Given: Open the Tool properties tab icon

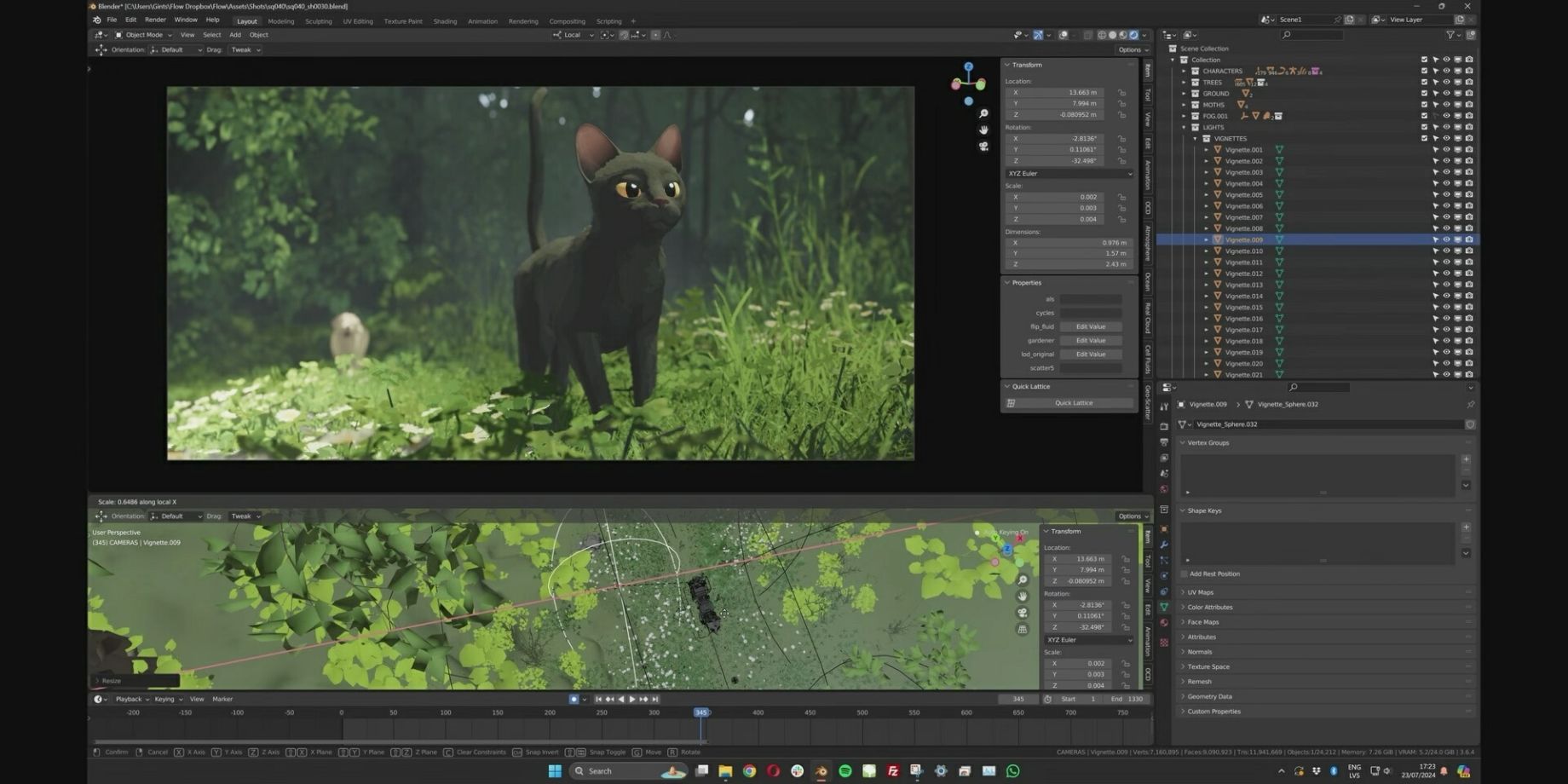Looking at the screenshot, I should point(1164,407).
